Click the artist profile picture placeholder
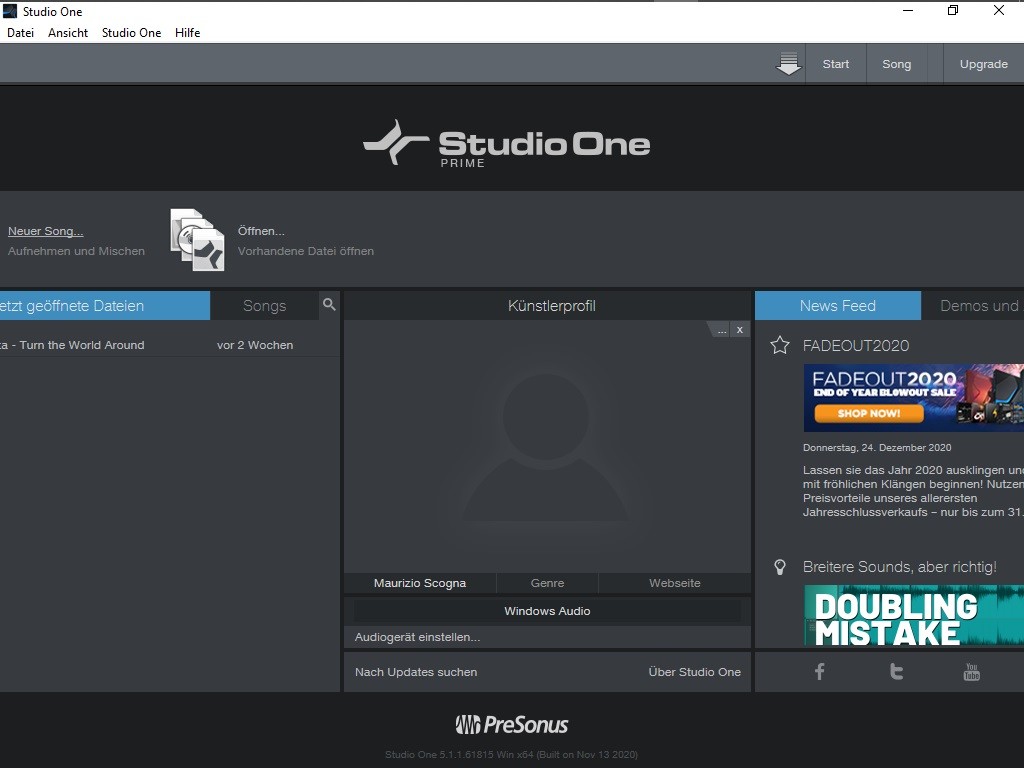1024x768 pixels. pos(546,447)
